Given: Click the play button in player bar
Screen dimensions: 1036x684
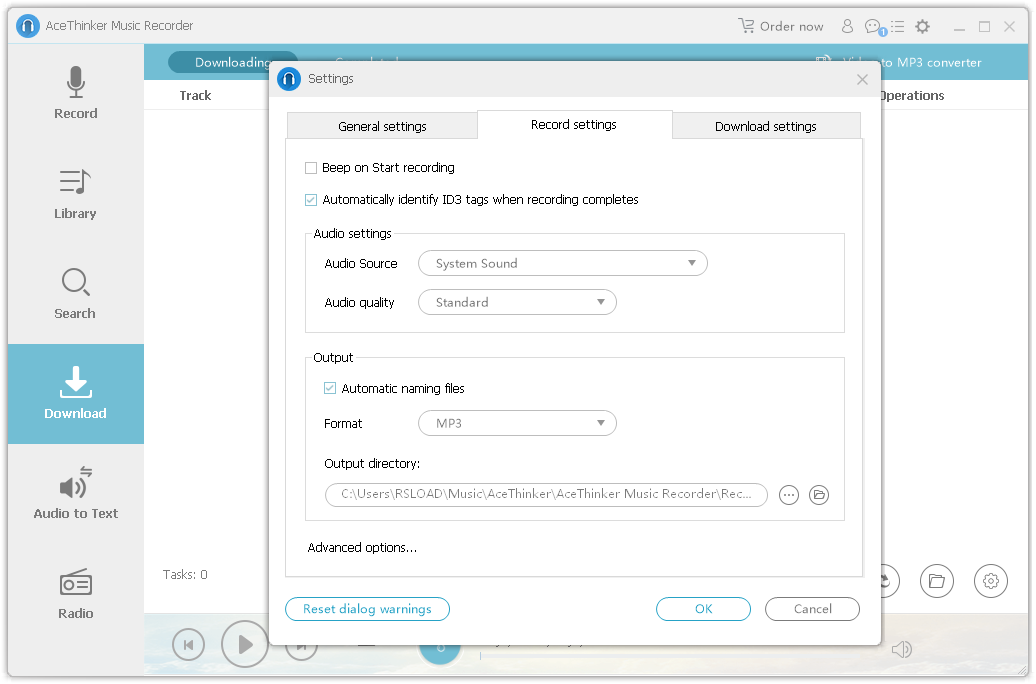Looking at the screenshot, I should 244,644.
